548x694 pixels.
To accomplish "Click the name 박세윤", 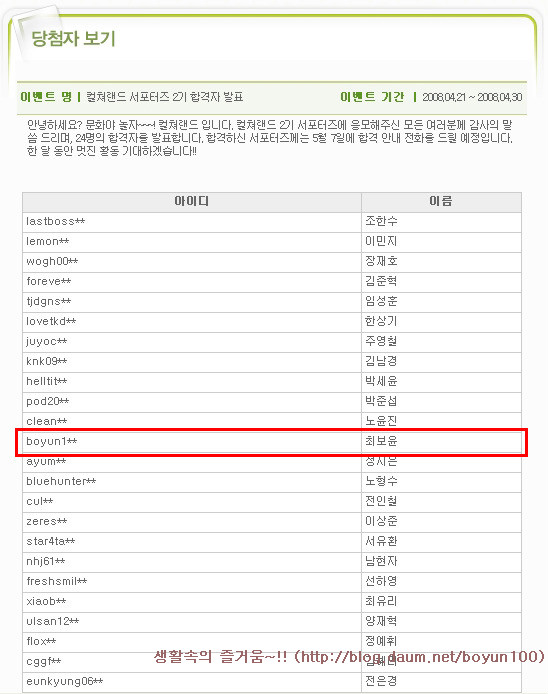I will click(381, 381).
